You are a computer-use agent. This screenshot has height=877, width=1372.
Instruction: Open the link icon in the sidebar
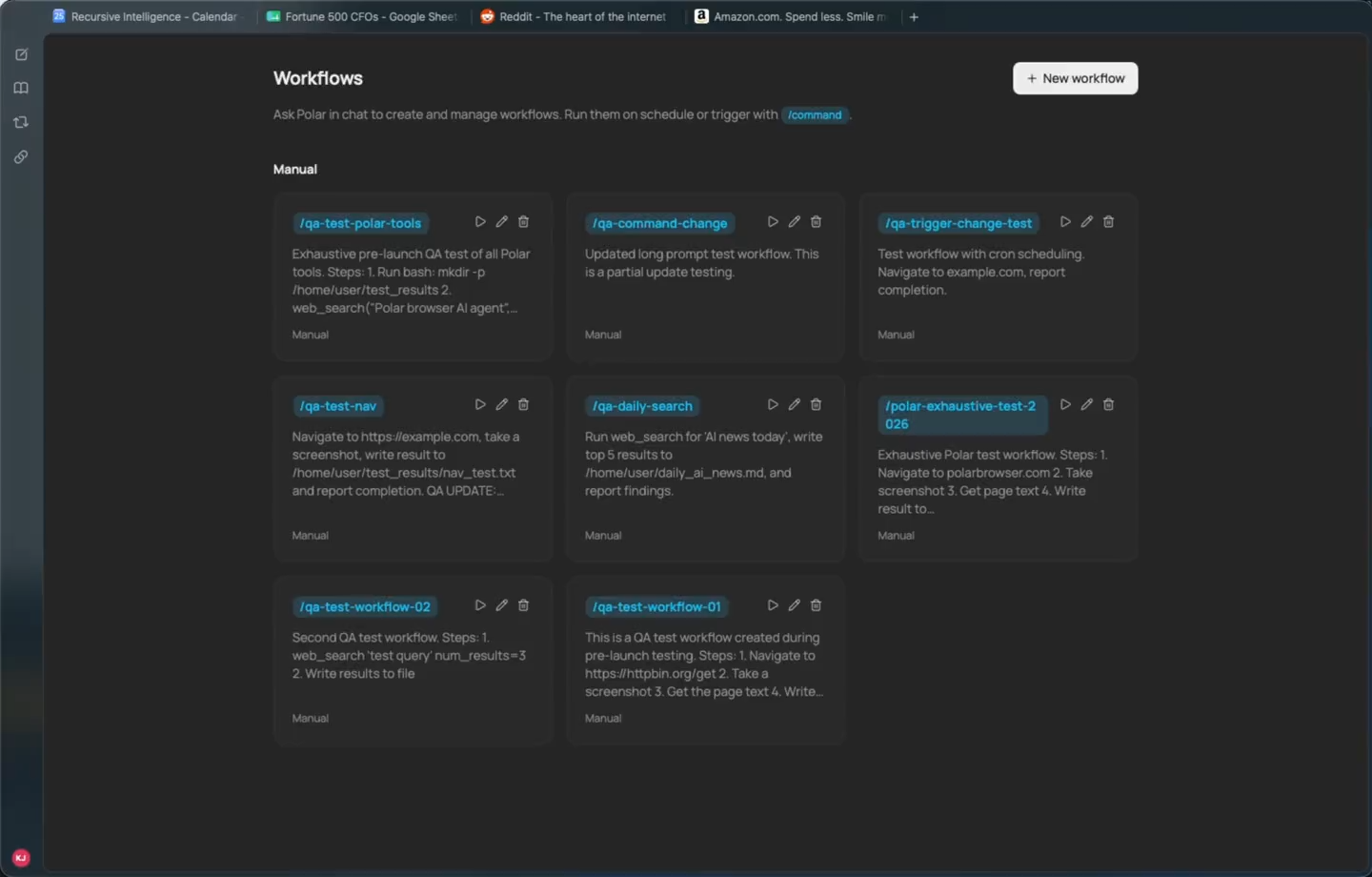point(21,157)
